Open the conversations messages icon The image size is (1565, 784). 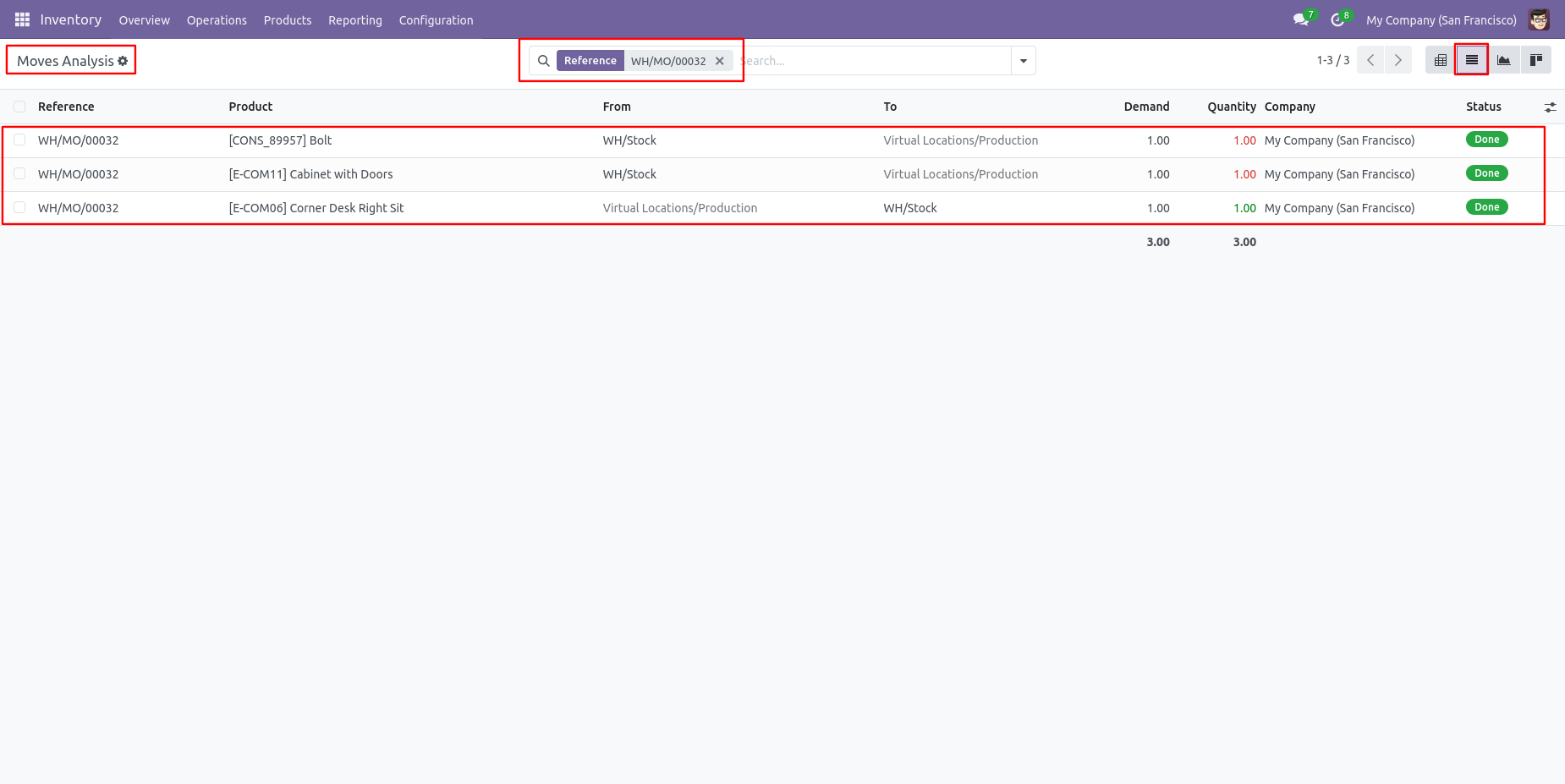pos(1301,19)
